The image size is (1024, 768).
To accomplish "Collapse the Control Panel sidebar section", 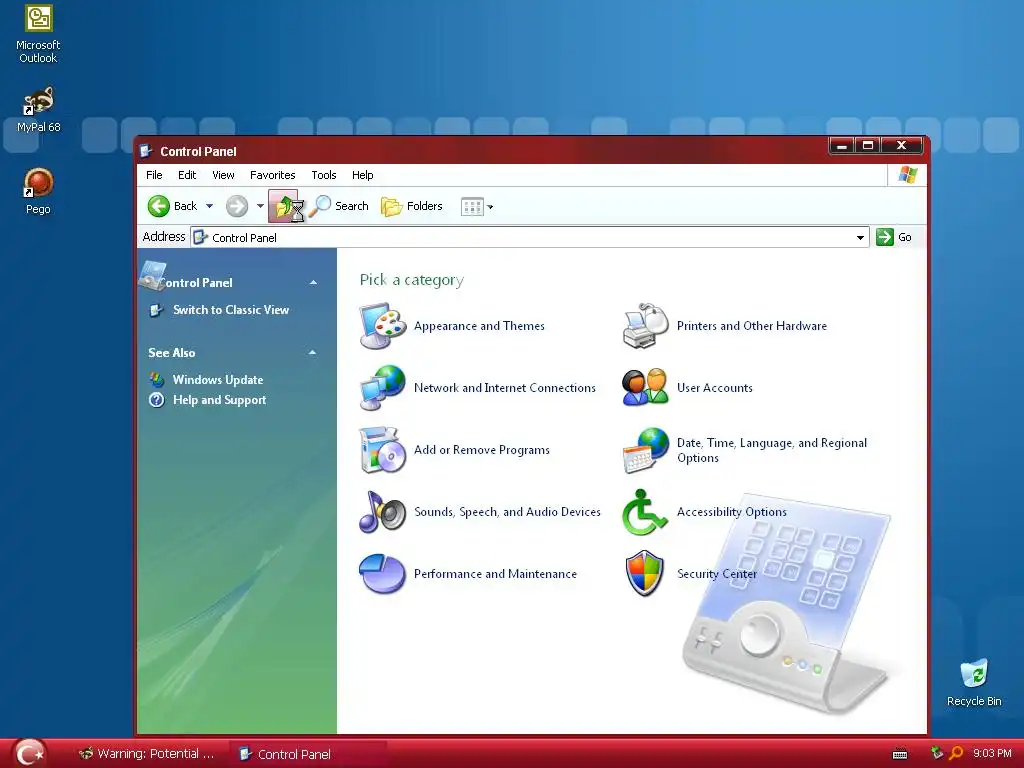I will coord(313,283).
